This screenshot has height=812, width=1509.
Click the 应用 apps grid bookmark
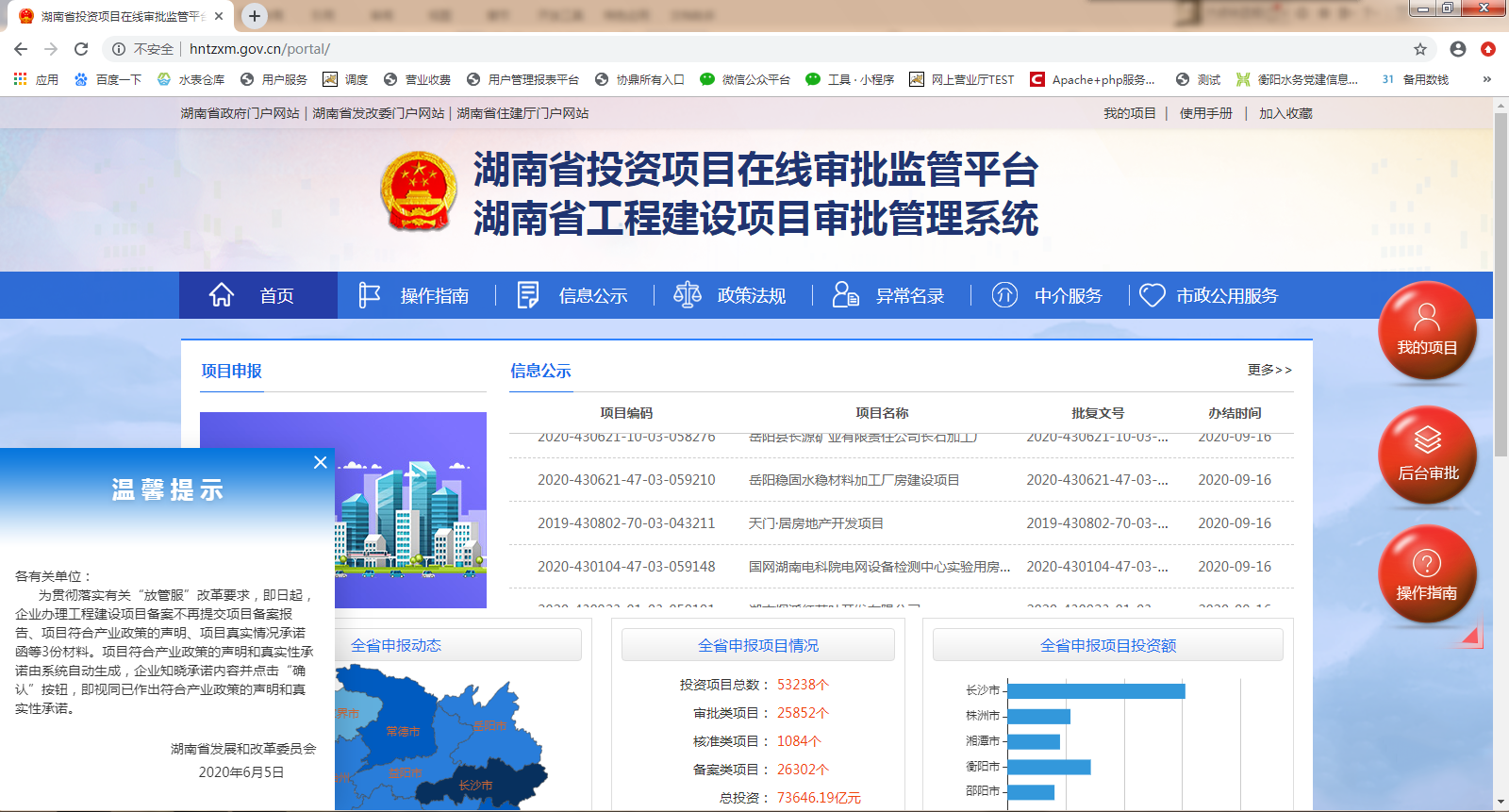pyautogui.click(x=36, y=80)
